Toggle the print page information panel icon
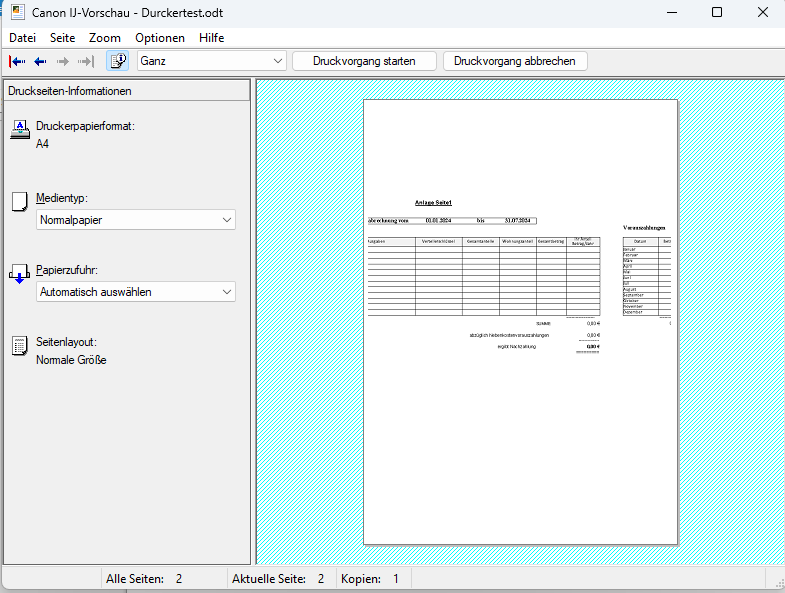Viewport: 785px width, 593px height. (118, 61)
